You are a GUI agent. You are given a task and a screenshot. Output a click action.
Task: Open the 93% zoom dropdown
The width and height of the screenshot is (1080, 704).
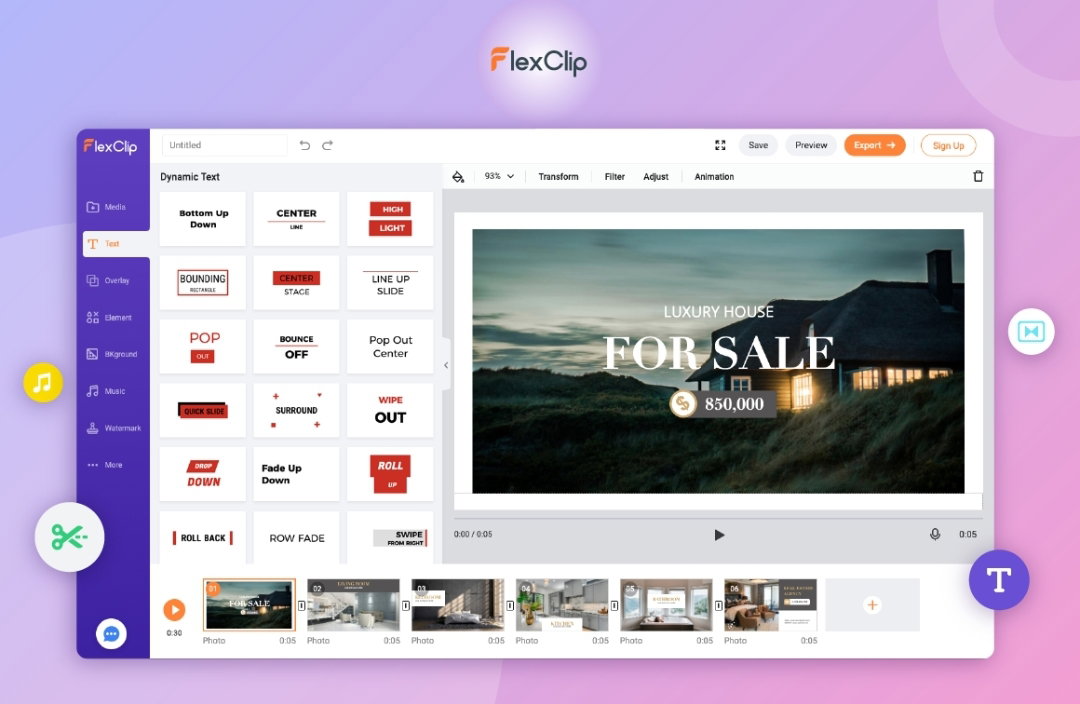(x=499, y=176)
